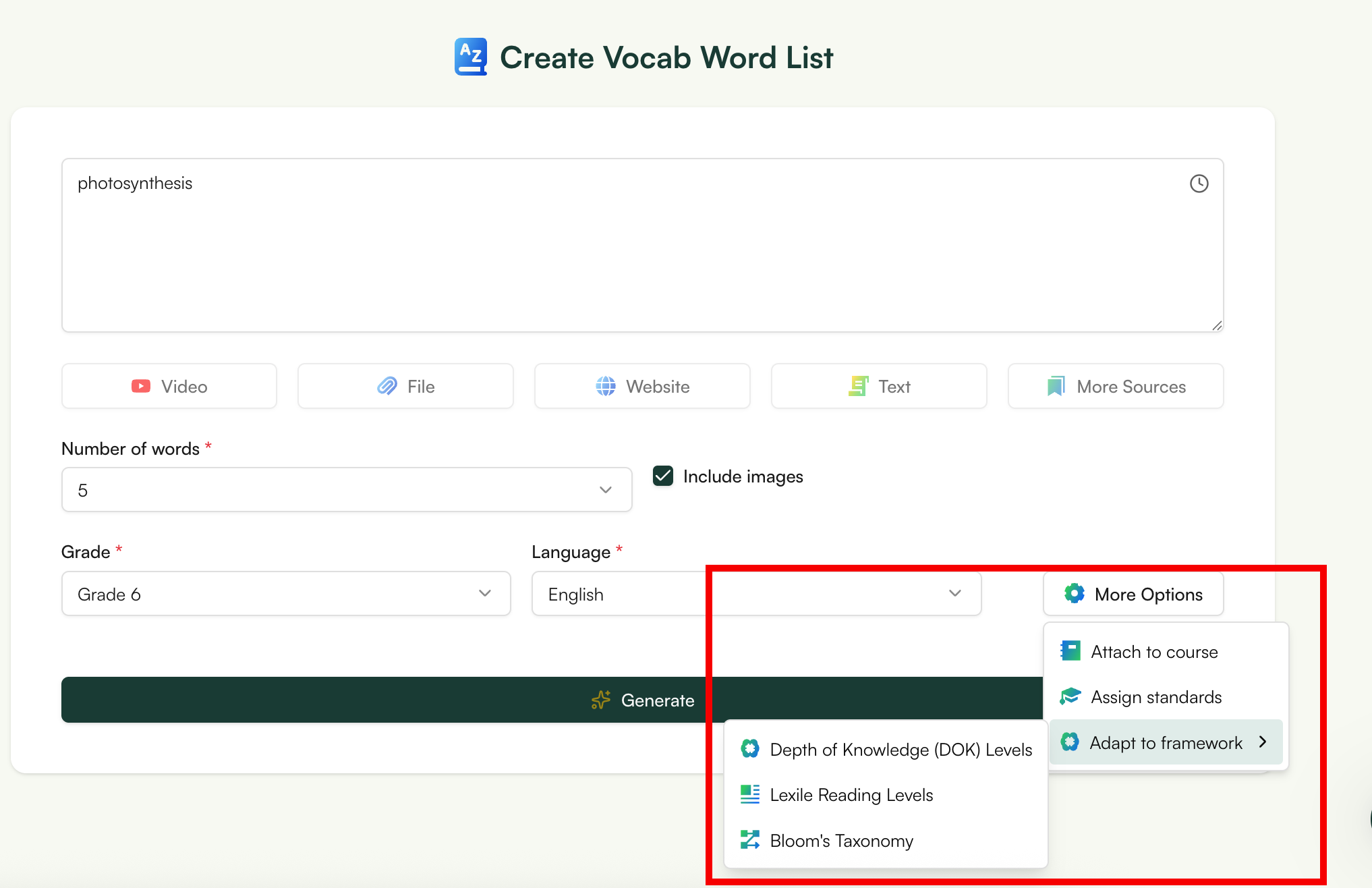Screen dimensions: 1372x888
Task: Choose Assign standards option
Action: point(1156,697)
